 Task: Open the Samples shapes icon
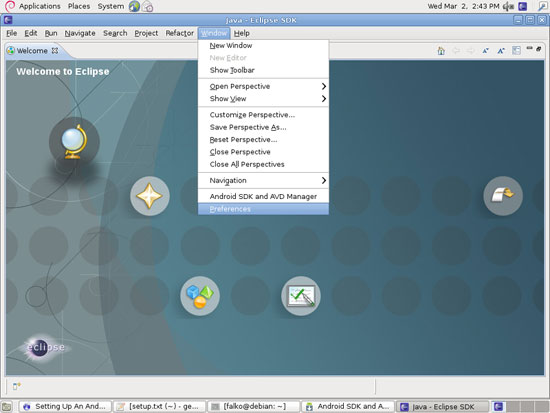coord(200,296)
